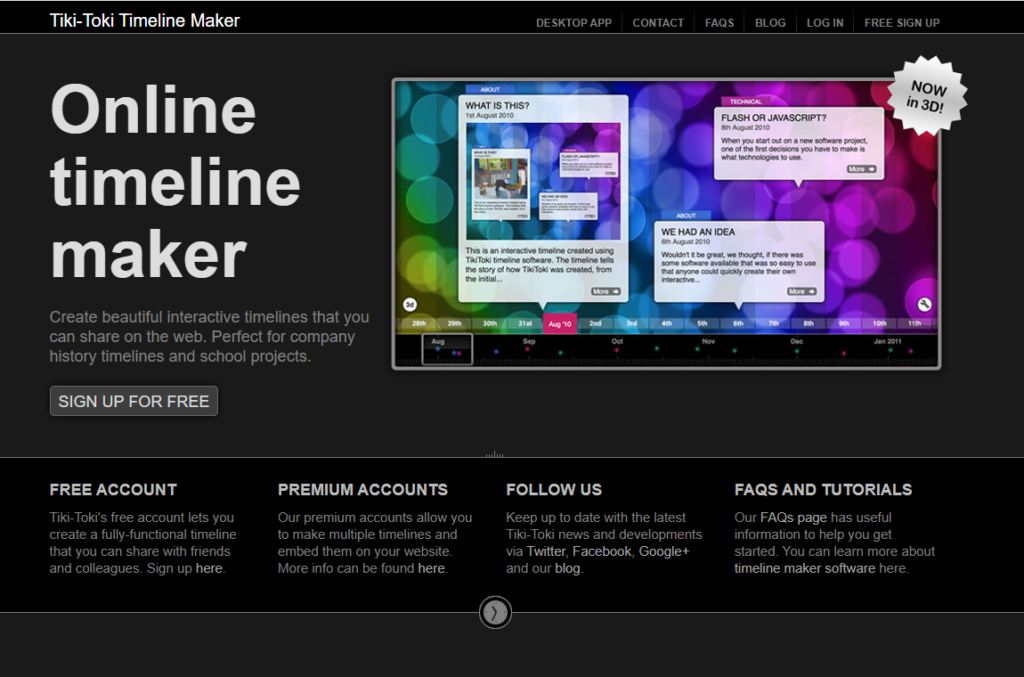
Task: Click the 'here' link under Free Account
Action: (209, 568)
